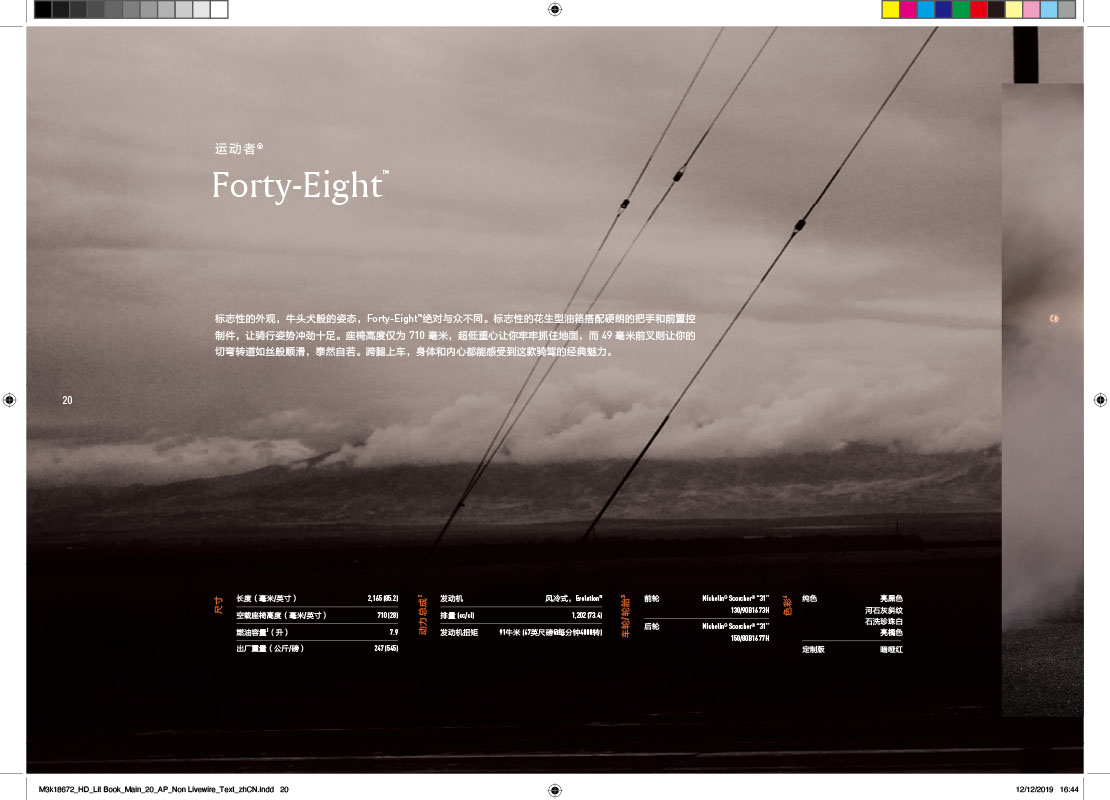Click the 定制版 row label

click(813, 649)
